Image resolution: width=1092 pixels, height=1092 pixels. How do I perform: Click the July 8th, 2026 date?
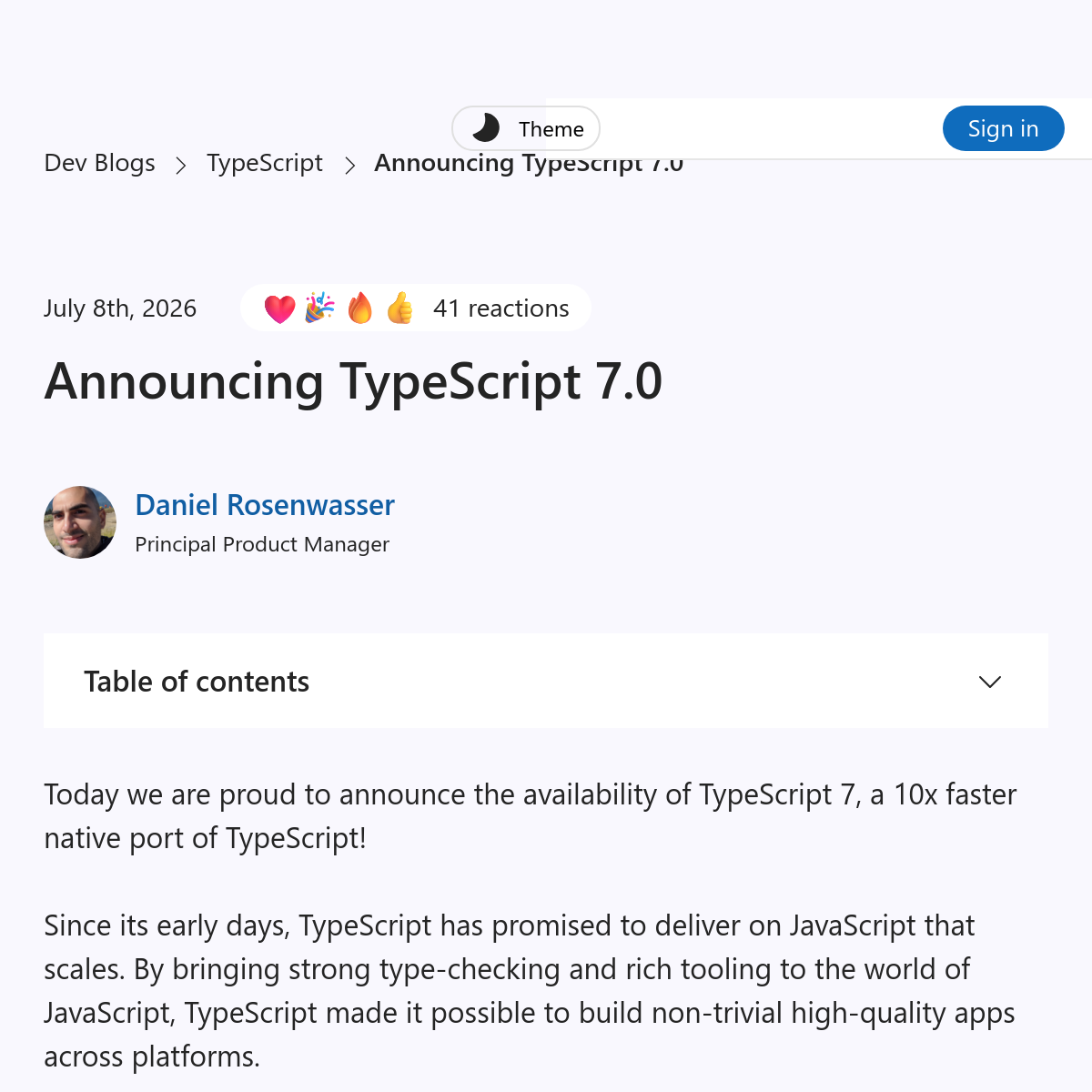(x=120, y=308)
